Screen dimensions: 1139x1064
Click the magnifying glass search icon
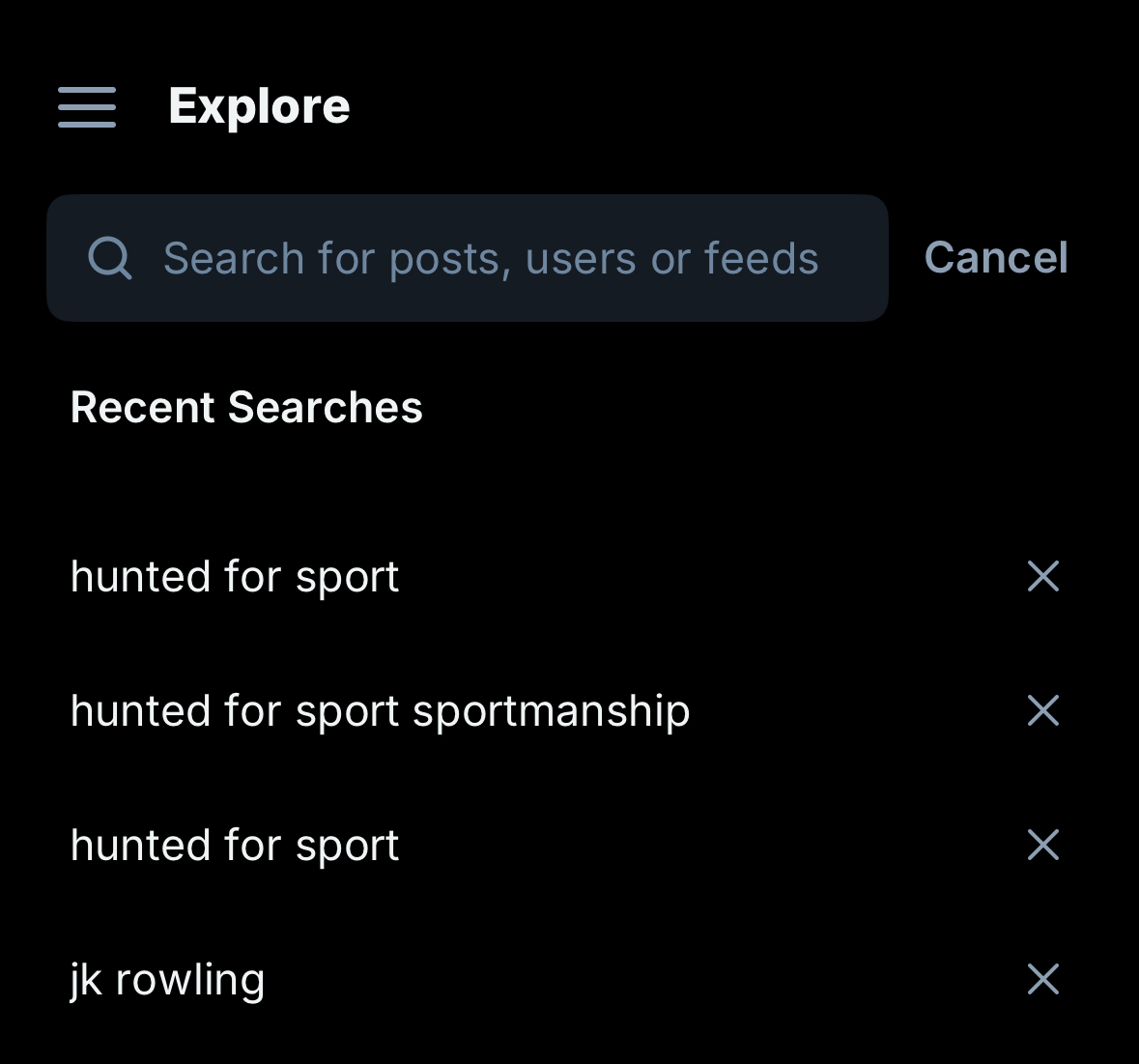(110, 258)
